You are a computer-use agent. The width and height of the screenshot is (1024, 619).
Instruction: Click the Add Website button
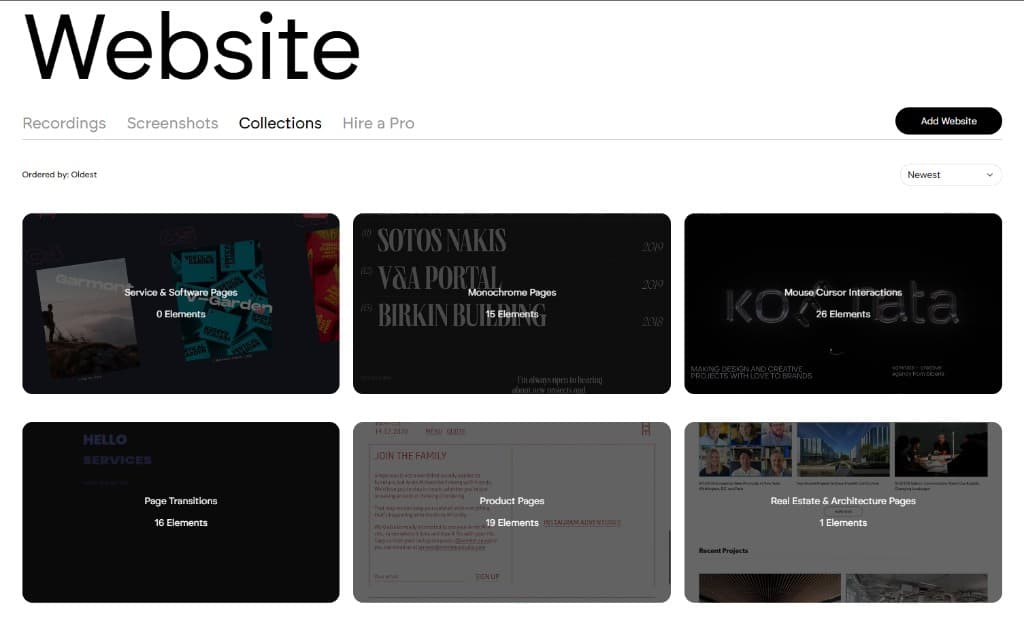[948, 121]
